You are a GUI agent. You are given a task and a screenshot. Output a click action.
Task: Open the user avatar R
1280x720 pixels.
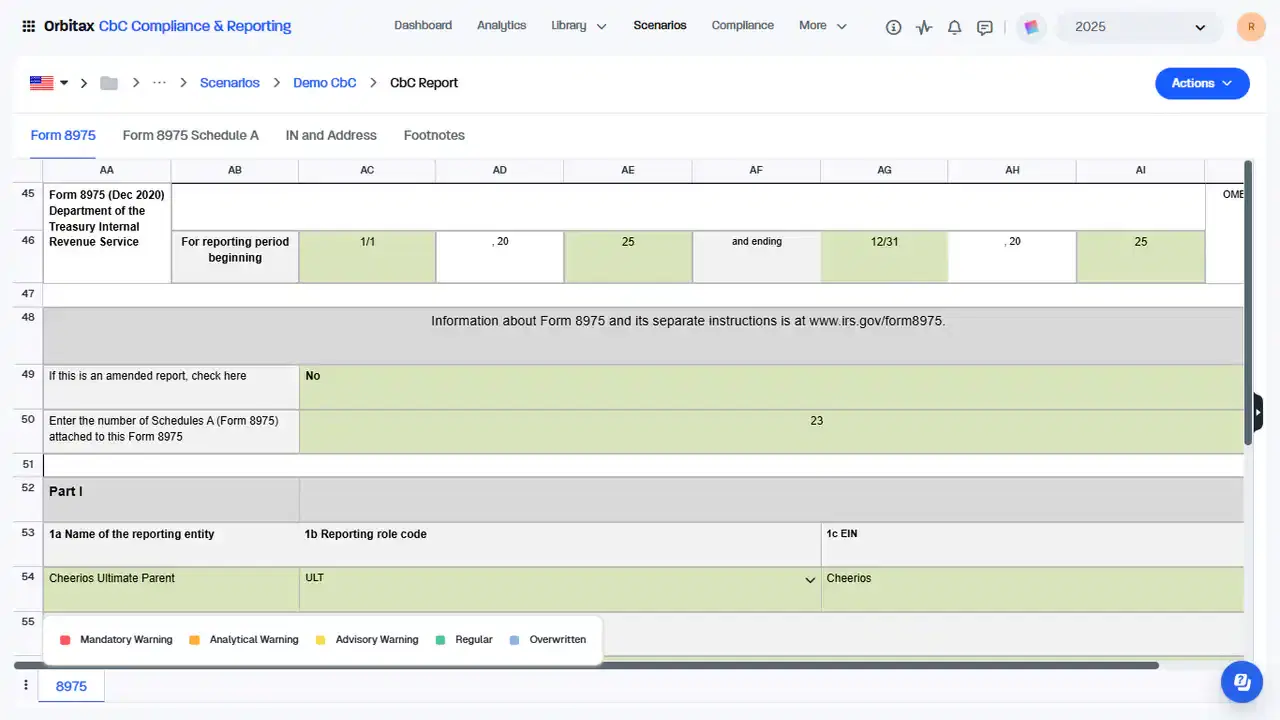click(x=1251, y=27)
